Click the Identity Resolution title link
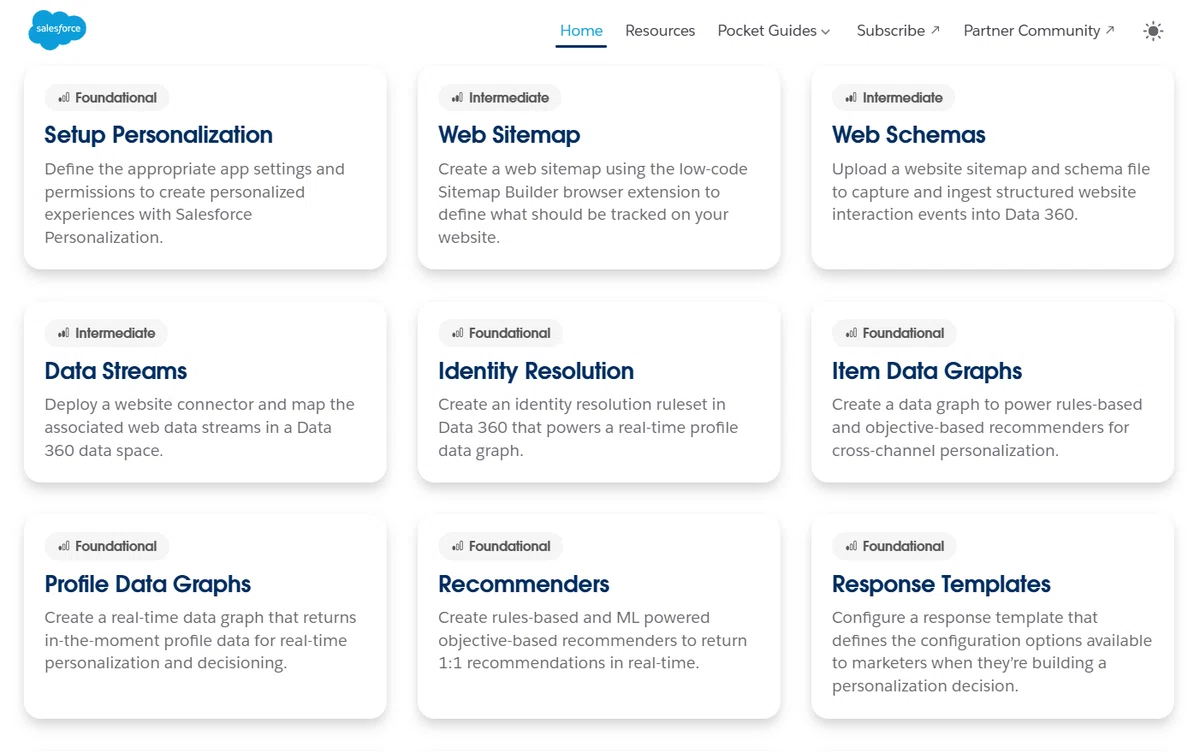 click(536, 371)
